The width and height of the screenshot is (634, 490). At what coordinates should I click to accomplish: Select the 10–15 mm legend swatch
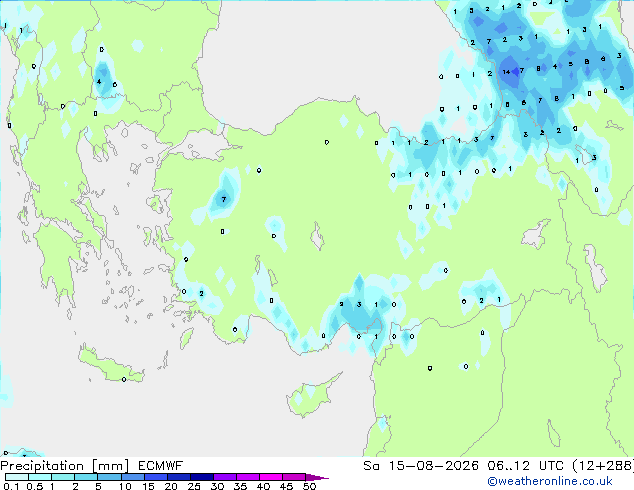pos(132,477)
